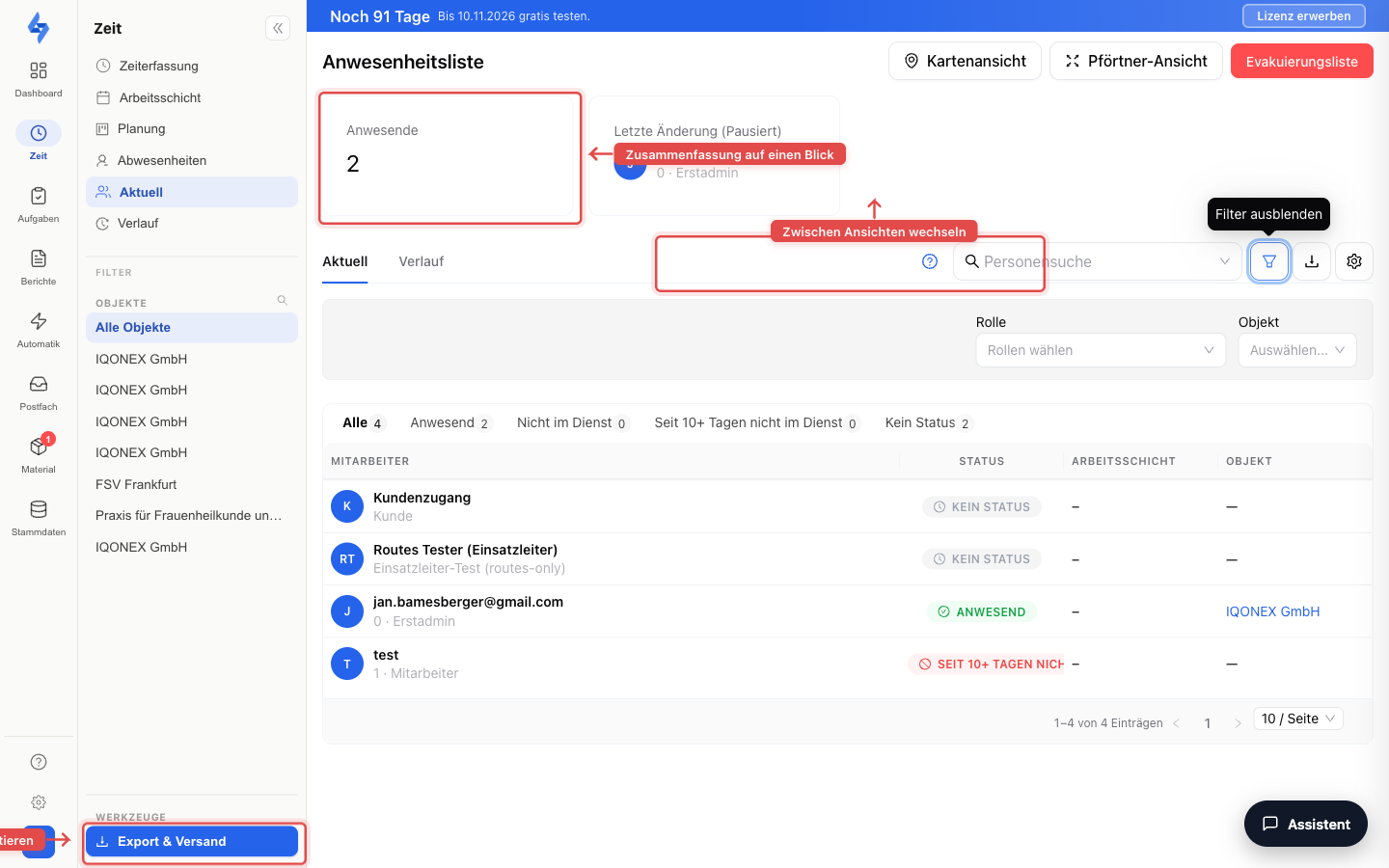Select FSV Frankfurt object
The height and width of the screenshot is (868, 1389).
click(x=192, y=484)
